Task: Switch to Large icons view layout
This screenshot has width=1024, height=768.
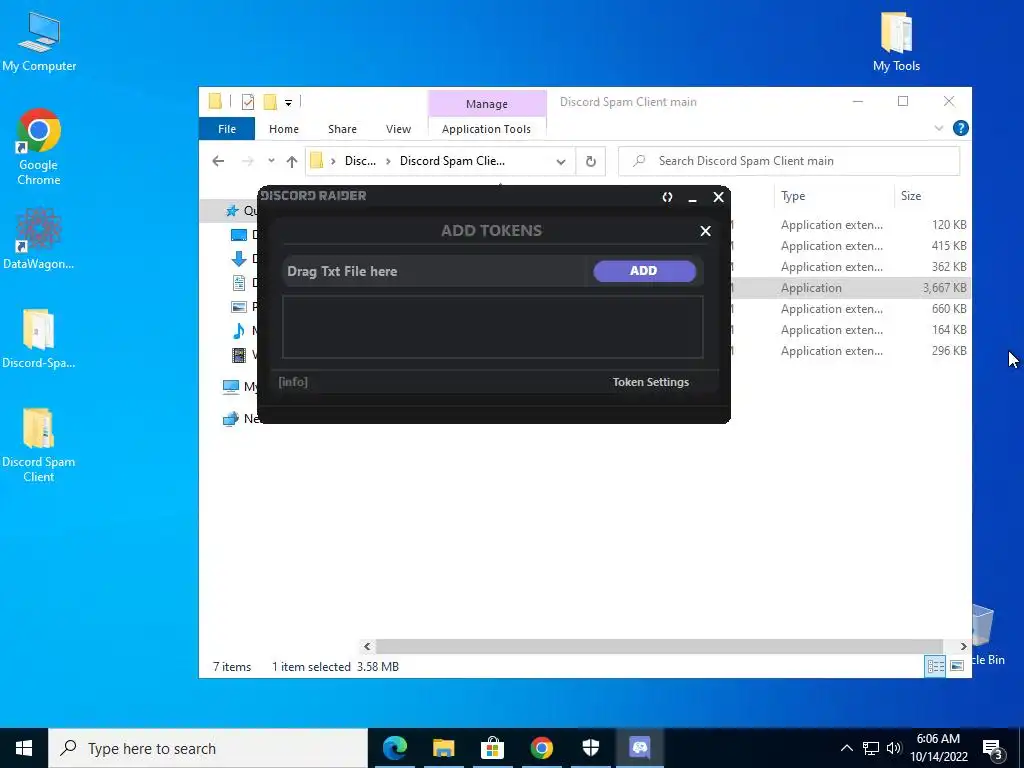Action: (x=957, y=666)
